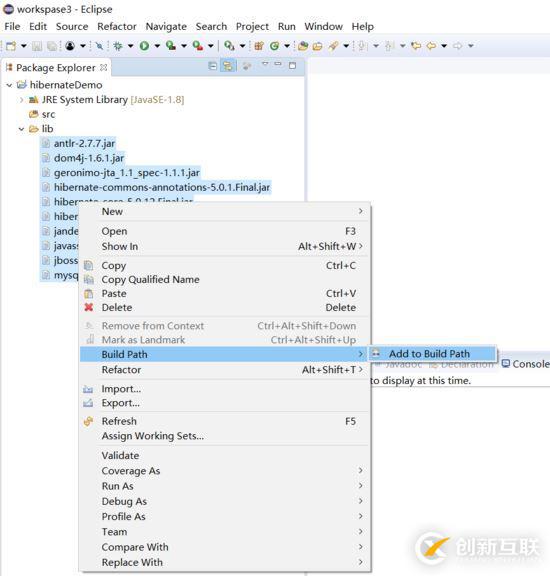This screenshot has height=576, width=550.
Task: Click the New Java Package icon
Action: [259, 46]
